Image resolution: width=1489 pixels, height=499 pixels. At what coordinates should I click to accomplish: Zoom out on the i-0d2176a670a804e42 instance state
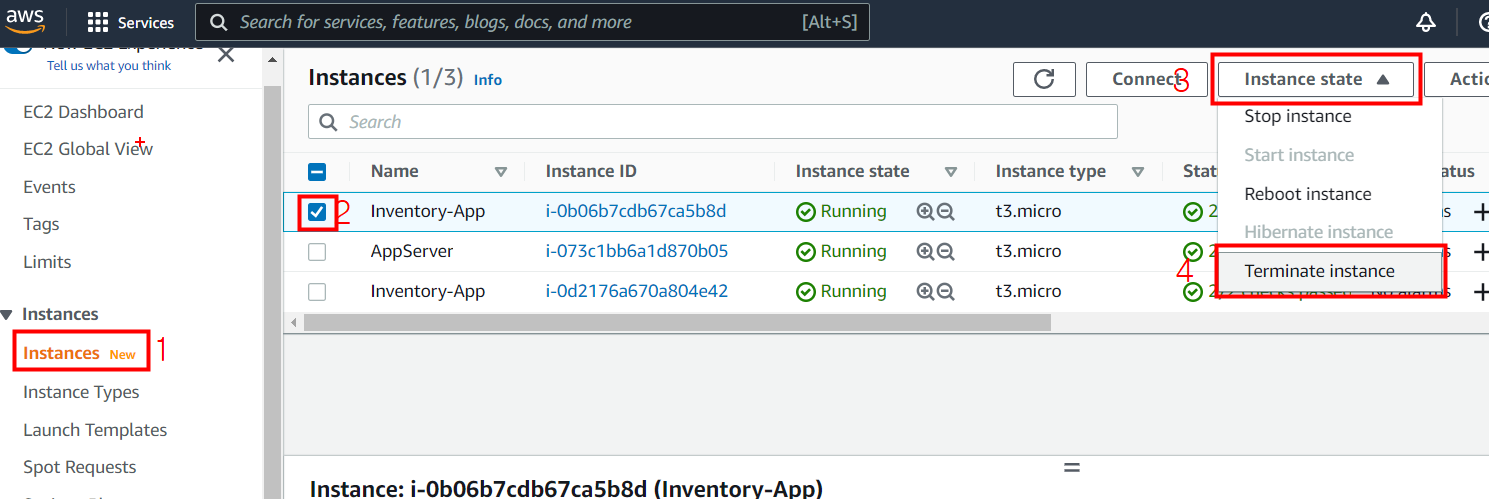point(945,291)
